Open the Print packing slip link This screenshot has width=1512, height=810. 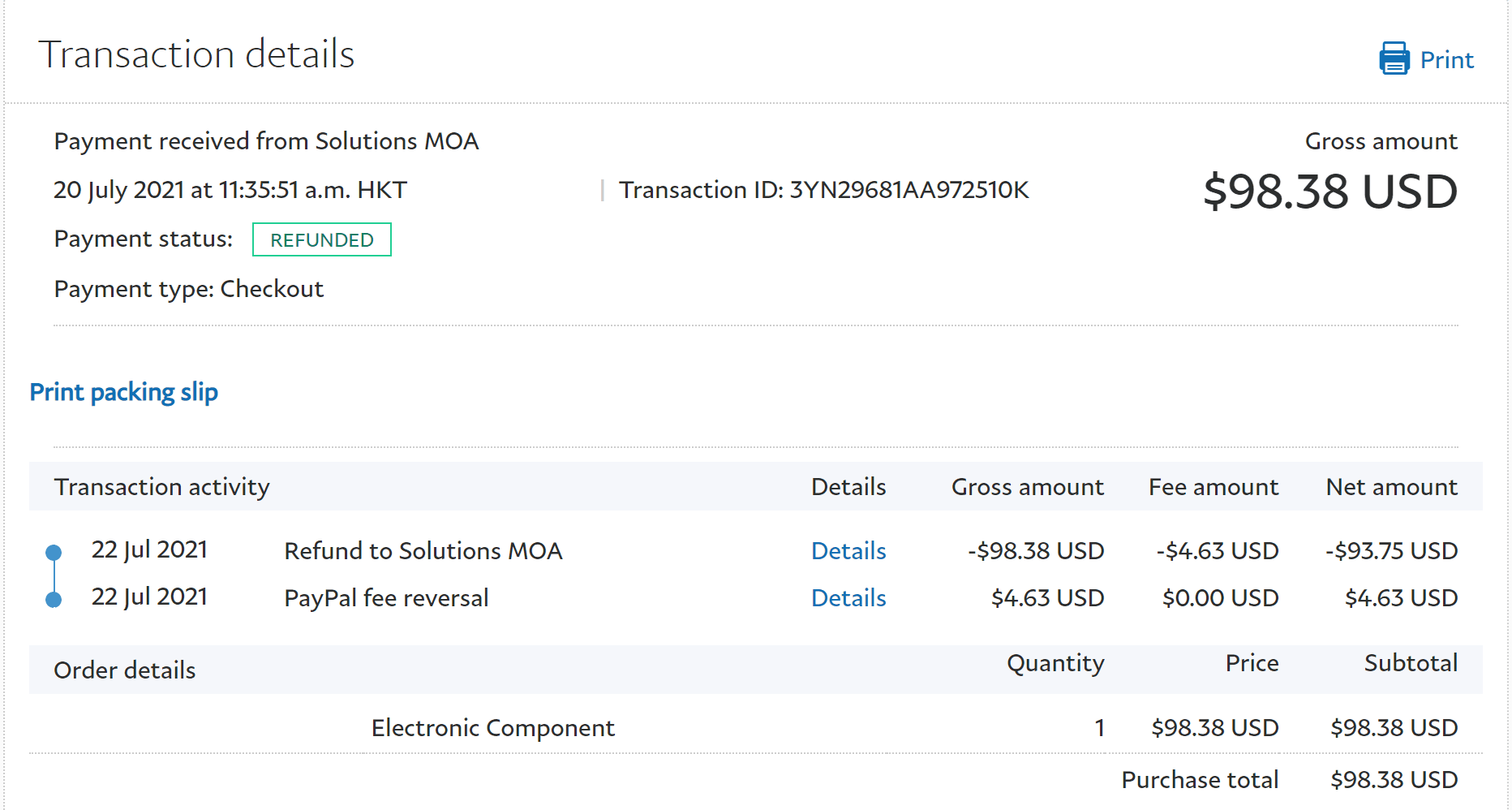123,392
